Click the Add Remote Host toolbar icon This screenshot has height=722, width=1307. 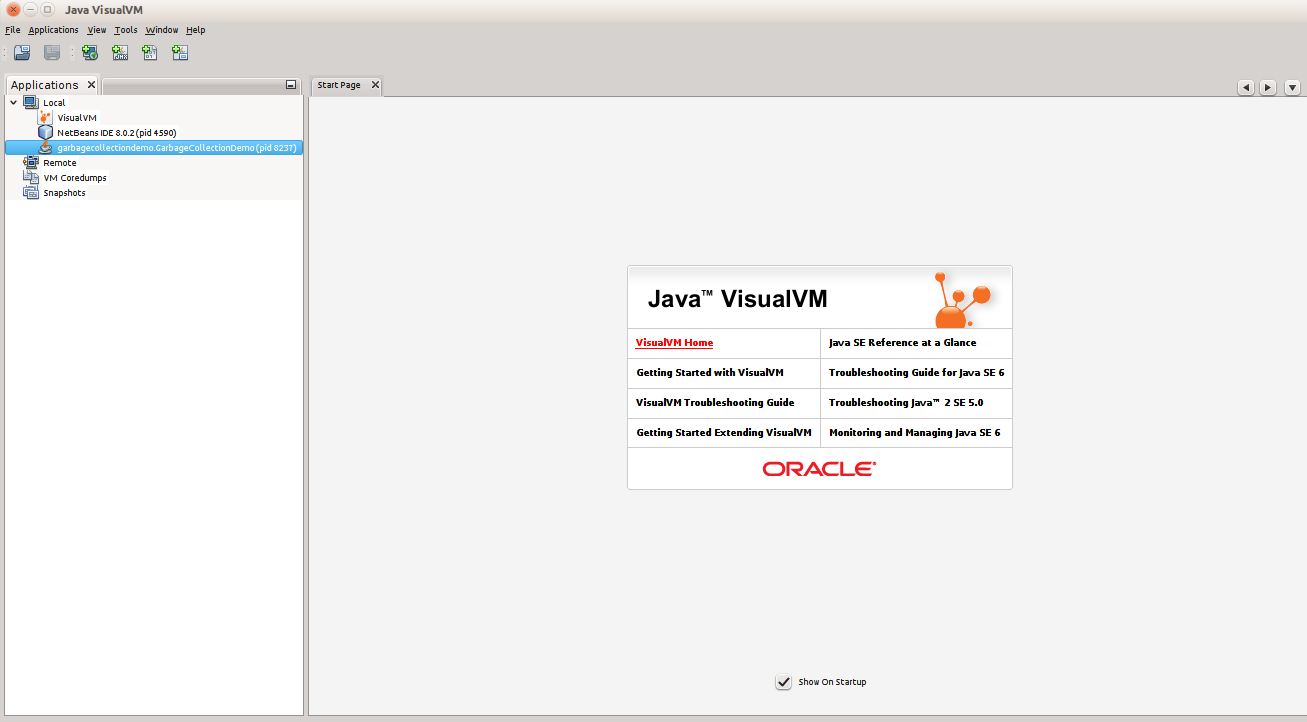pyautogui.click(x=90, y=53)
